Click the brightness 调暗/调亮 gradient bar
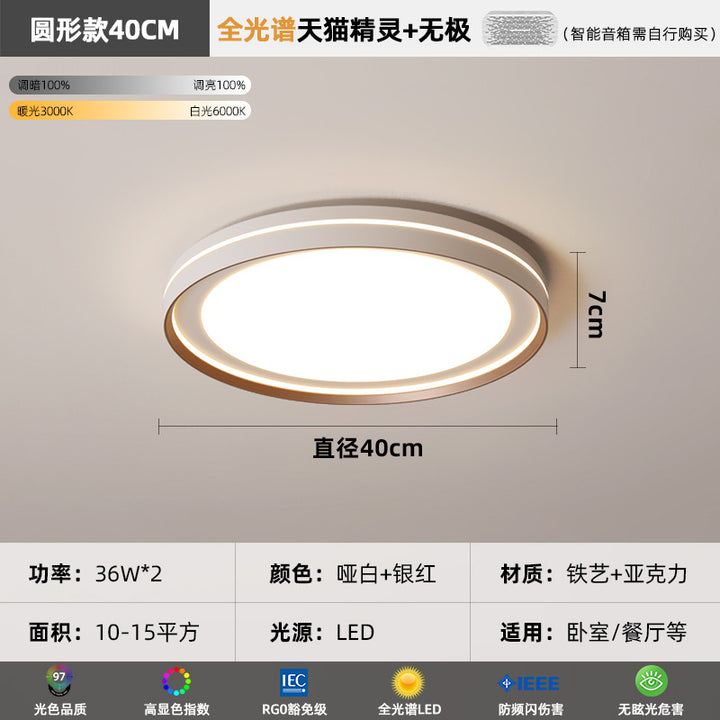The image size is (720, 720). (130, 85)
